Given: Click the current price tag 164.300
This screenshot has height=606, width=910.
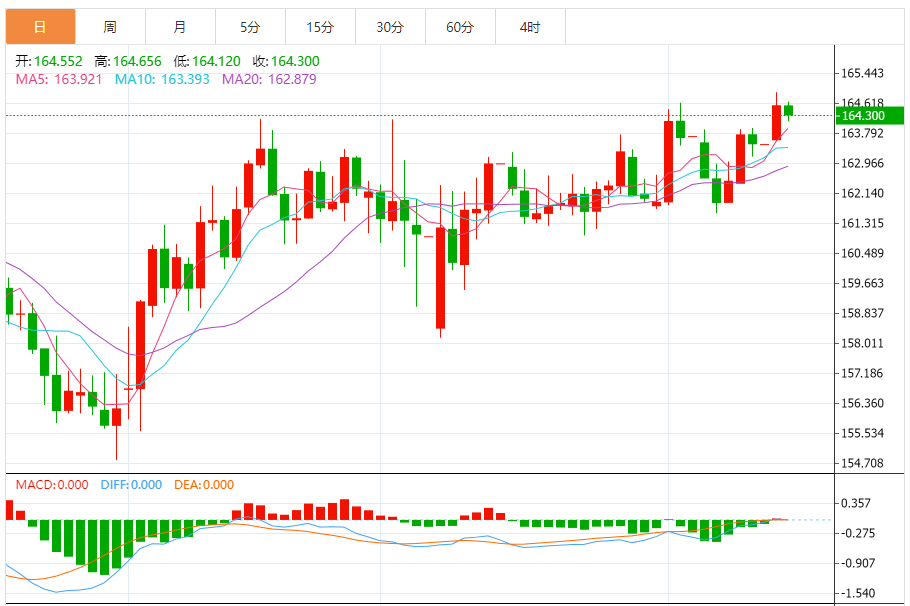Looking at the screenshot, I should (869, 116).
